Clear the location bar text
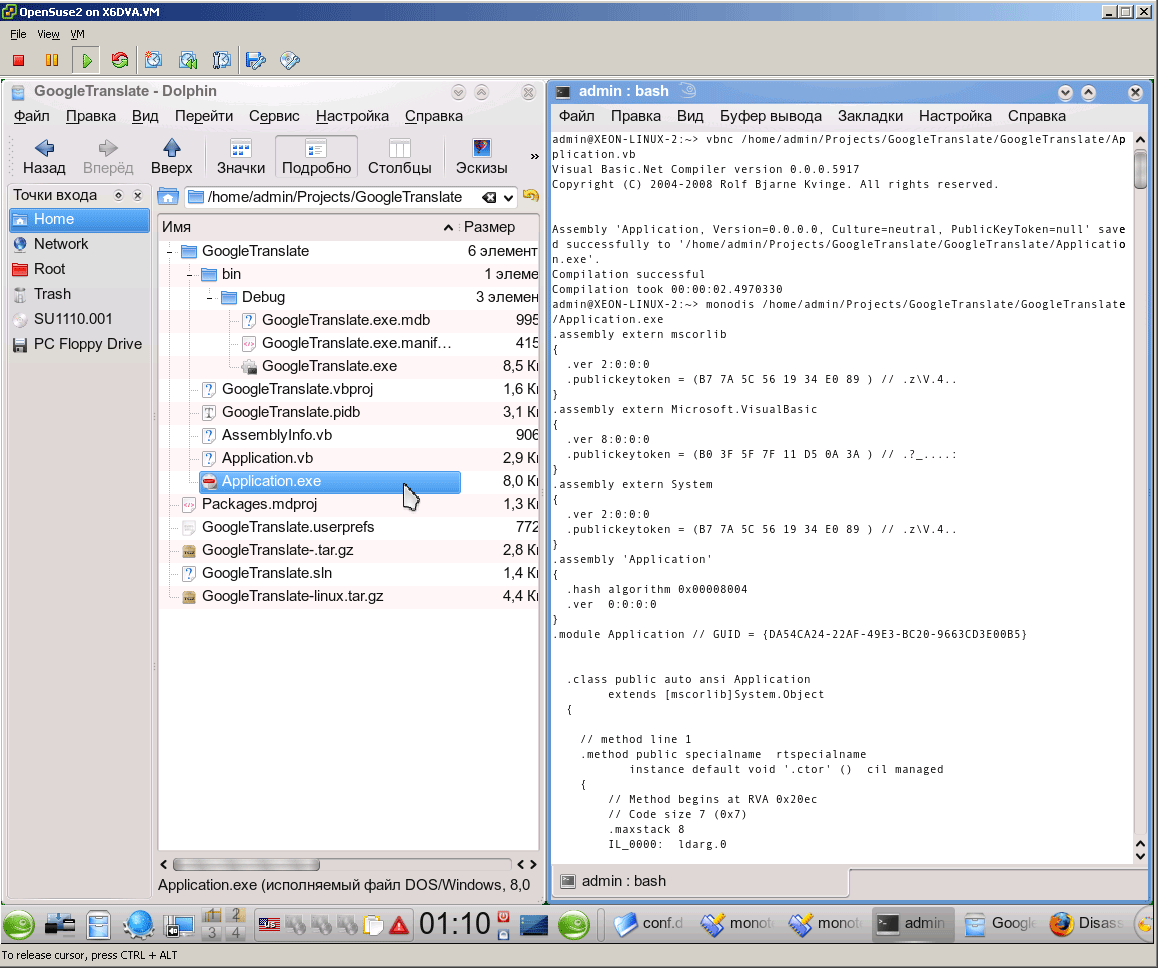The width and height of the screenshot is (1158, 968). pos(489,197)
